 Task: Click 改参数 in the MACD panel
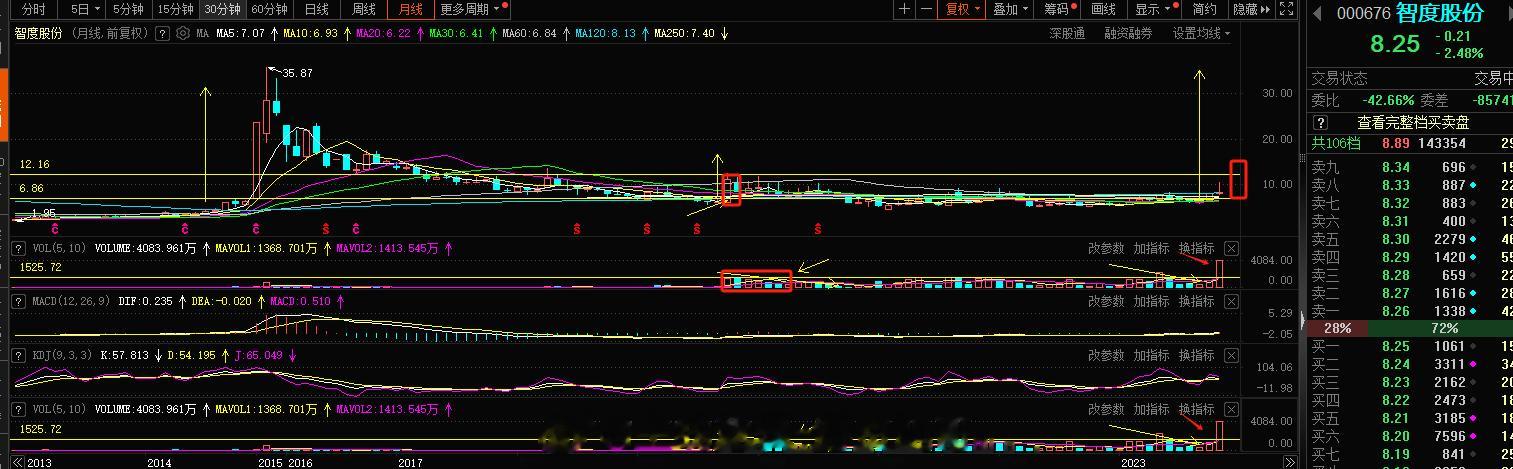(1106, 302)
